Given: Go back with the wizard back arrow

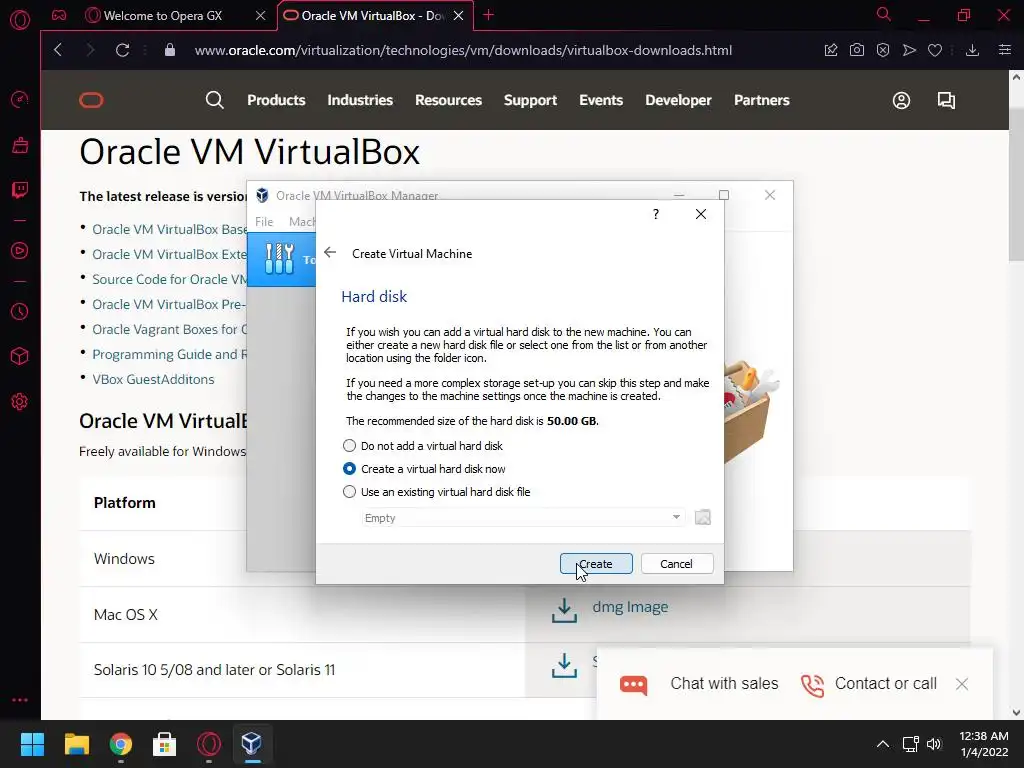Looking at the screenshot, I should 330,253.
